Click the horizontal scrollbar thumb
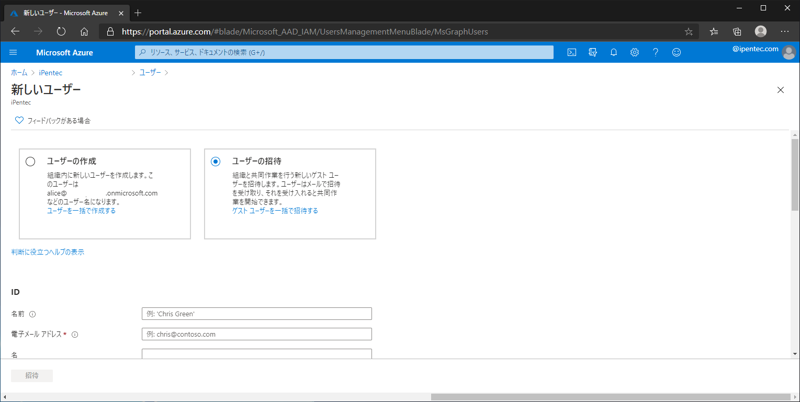 pos(610,397)
